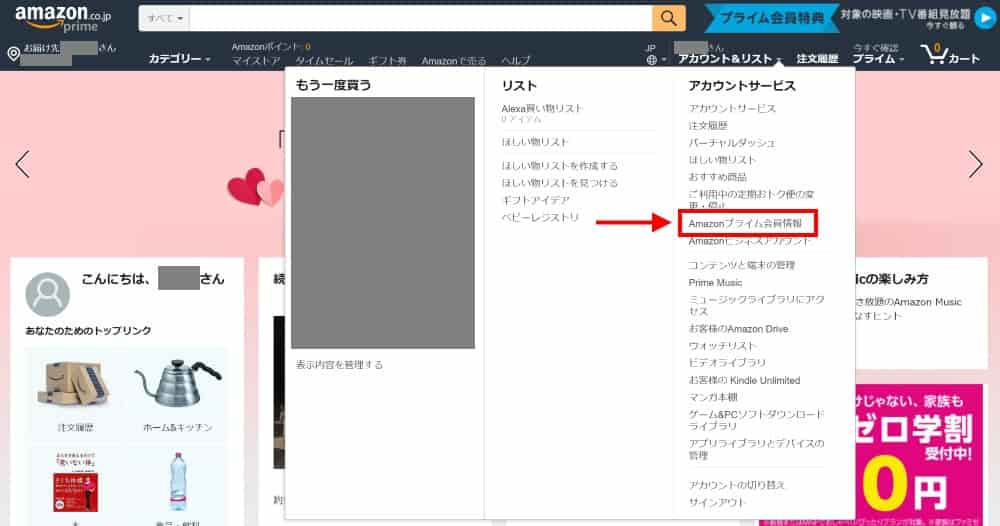Open Amazonで売る in the navigation bar
This screenshot has height=526, width=1000.
pyautogui.click(x=453, y=61)
